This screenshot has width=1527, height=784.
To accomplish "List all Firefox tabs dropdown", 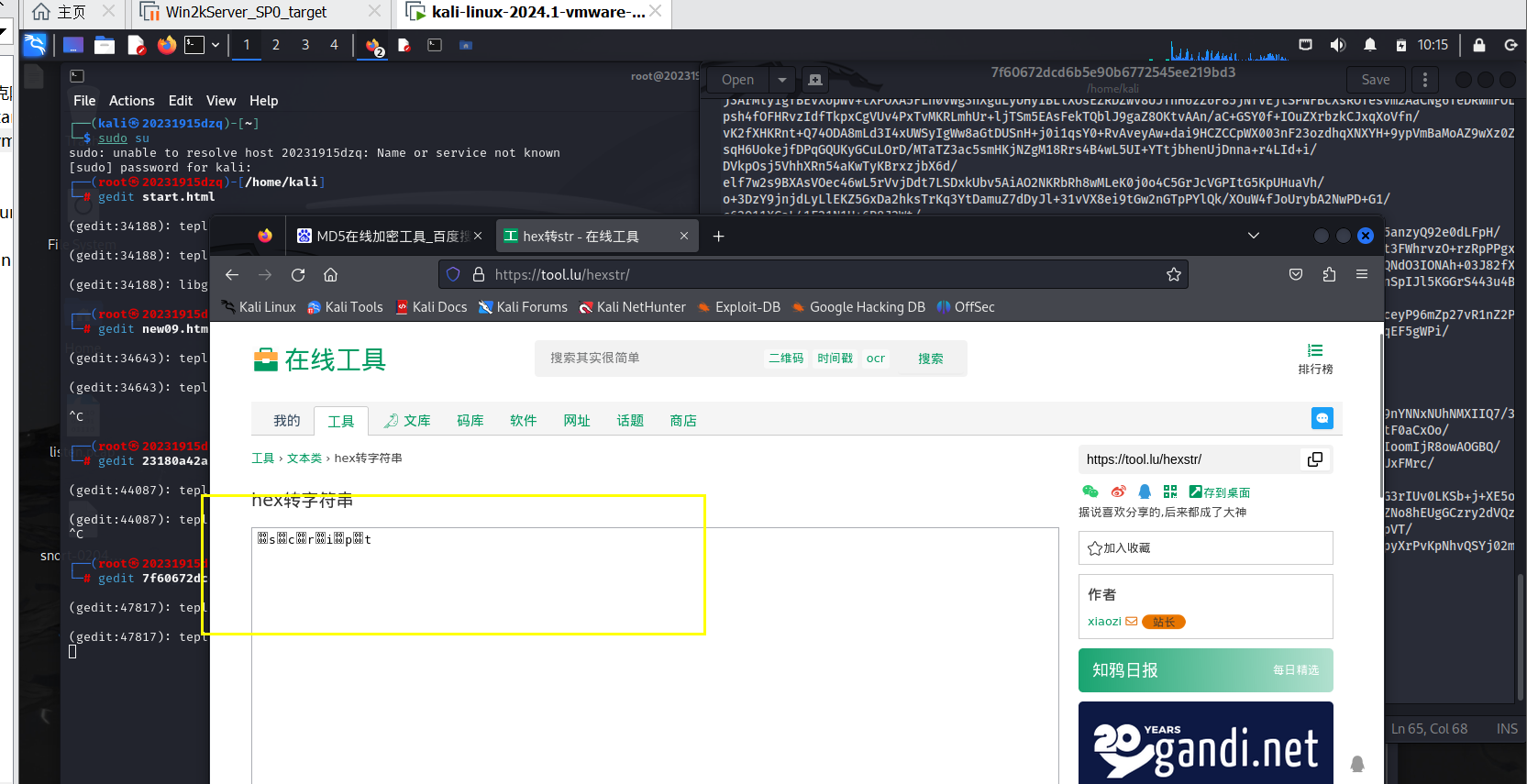I will (1254, 236).
